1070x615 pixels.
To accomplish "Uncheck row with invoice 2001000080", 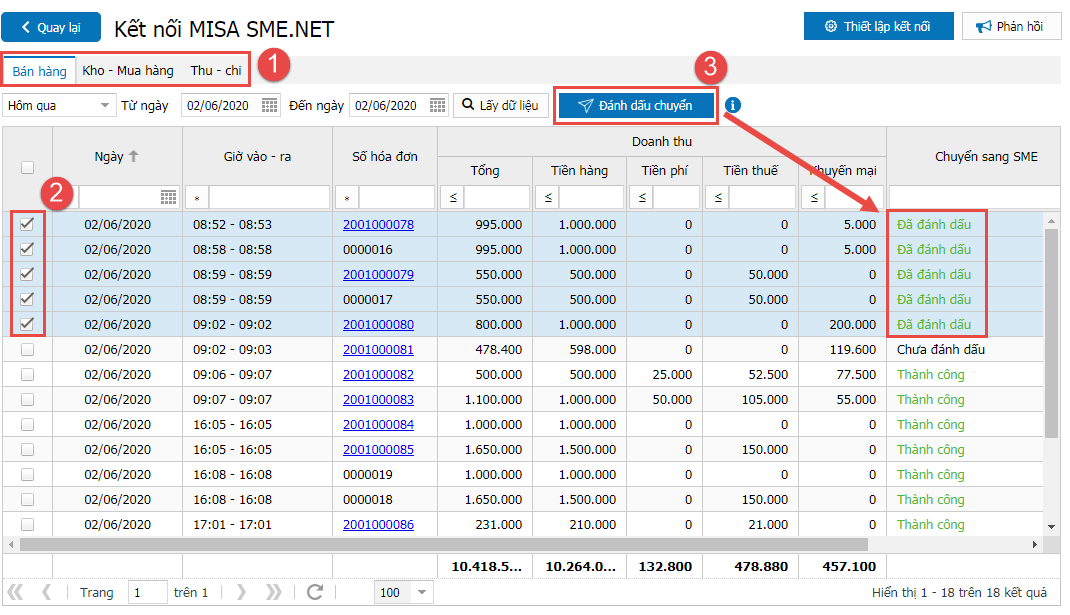I will tap(27, 324).
